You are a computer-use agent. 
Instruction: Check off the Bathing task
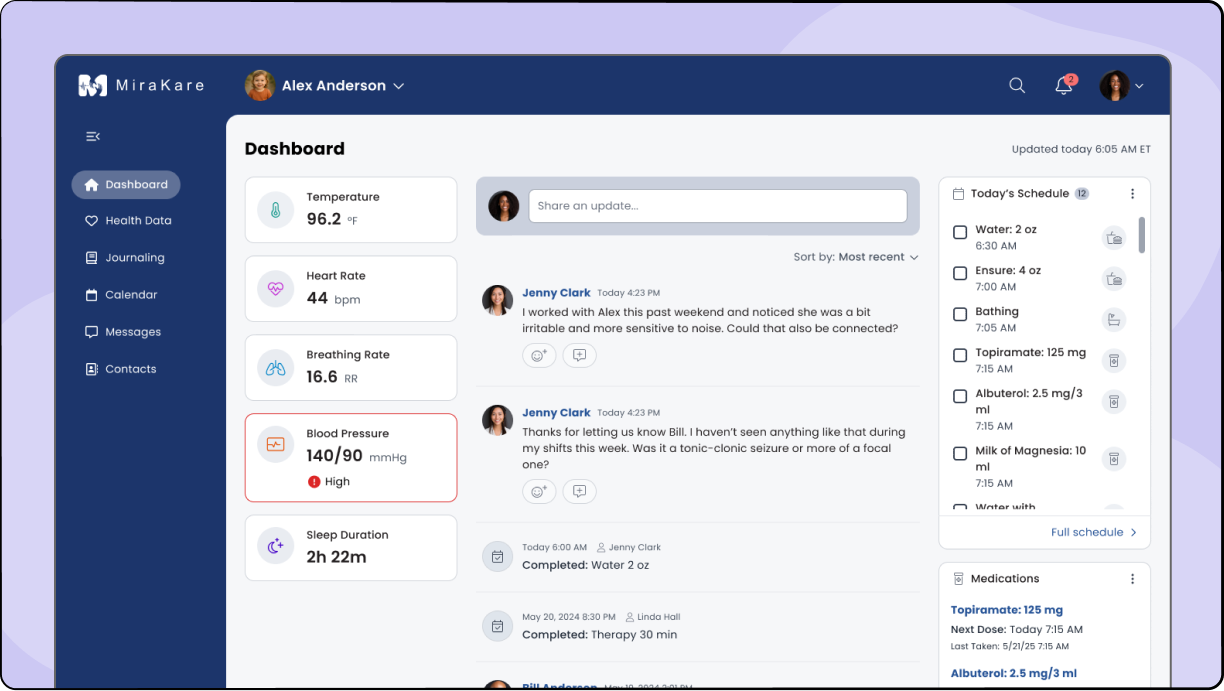(x=960, y=314)
